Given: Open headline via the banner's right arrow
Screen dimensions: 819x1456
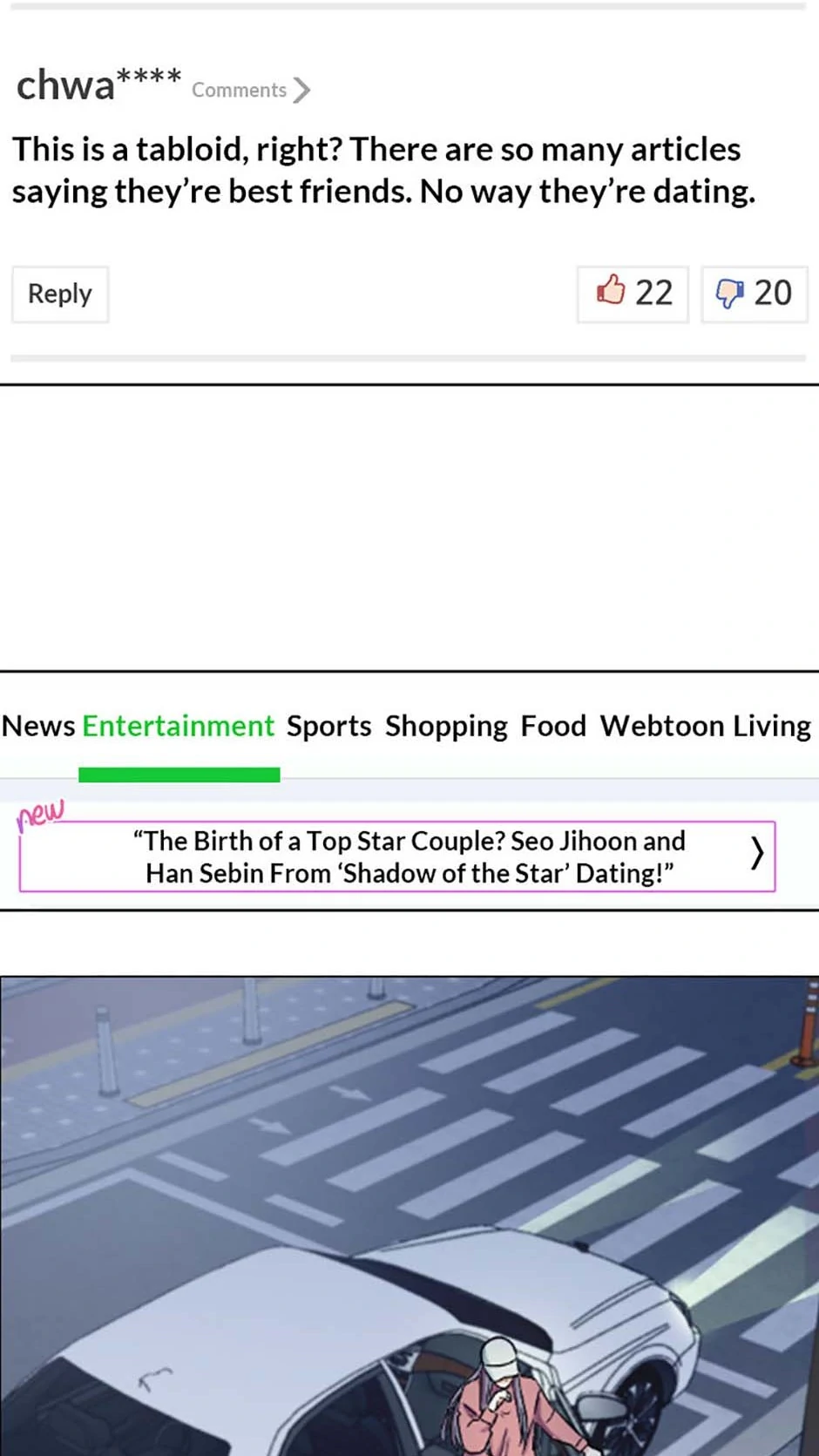Looking at the screenshot, I should tap(756, 855).
